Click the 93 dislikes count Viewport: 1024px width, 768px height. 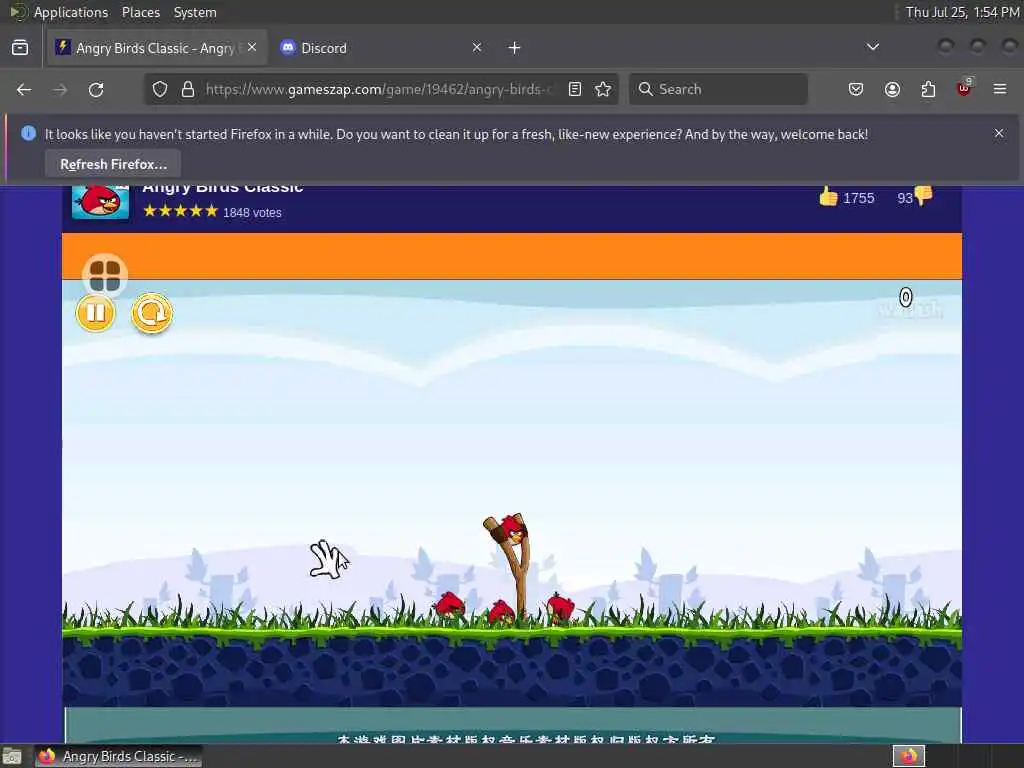coord(904,198)
